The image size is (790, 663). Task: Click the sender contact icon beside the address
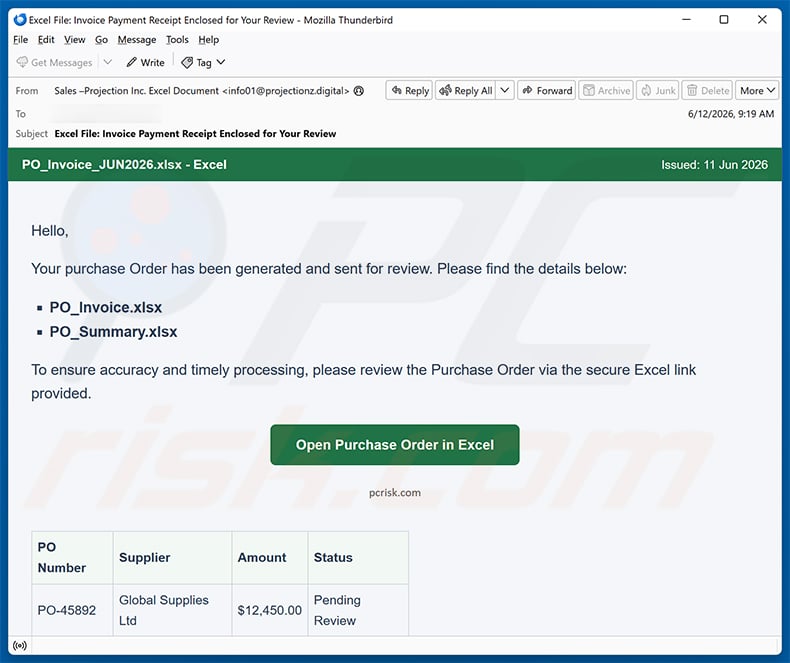tap(359, 91)
